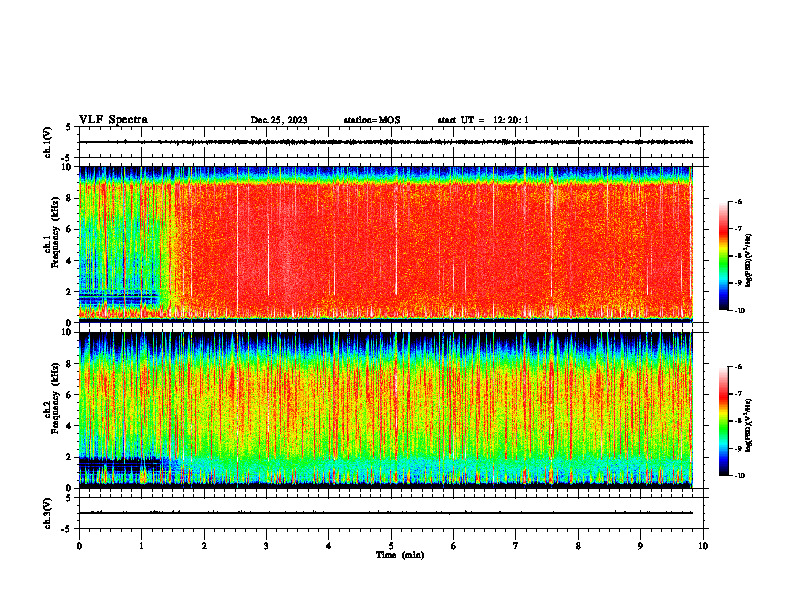Click the "5" tick on ch.1(V) axis

coord(68,127)
